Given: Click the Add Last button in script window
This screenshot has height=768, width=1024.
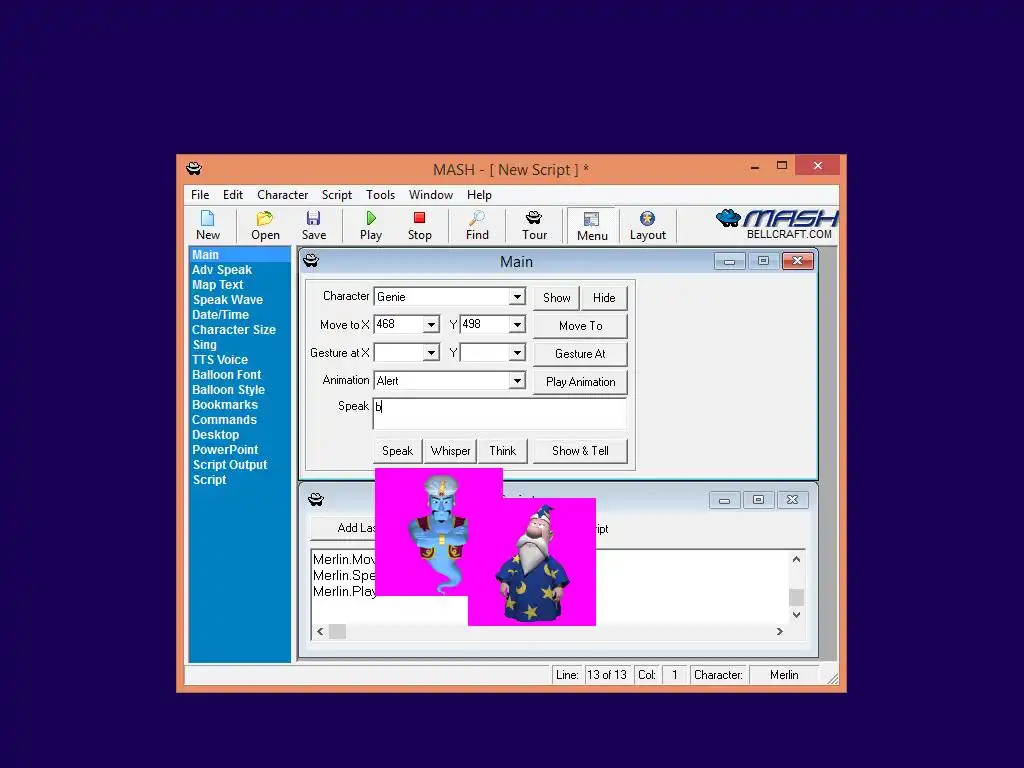Looking at the screenshot, I should (x=343, y=528).
